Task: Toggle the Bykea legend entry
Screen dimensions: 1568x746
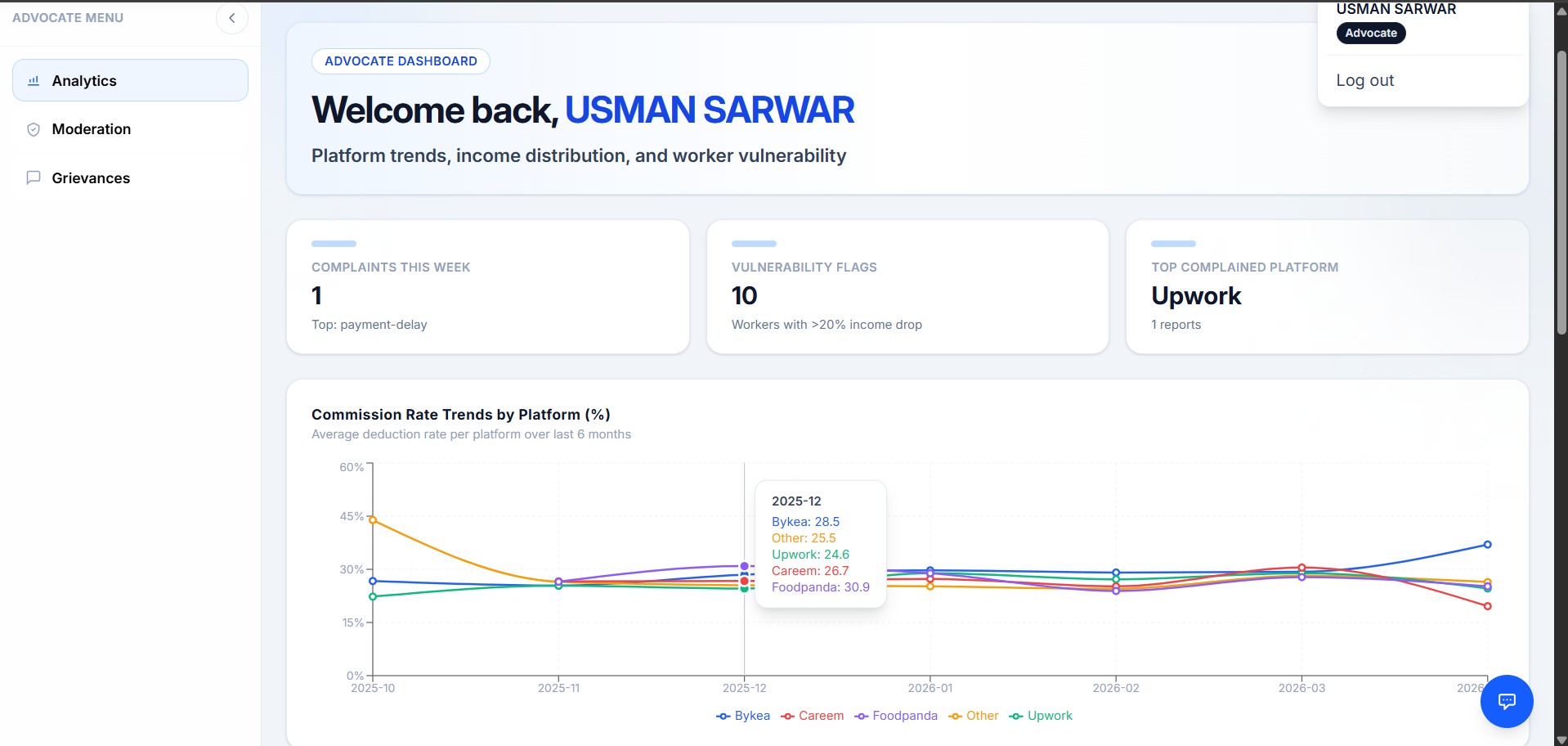Action: [x=743, y=716]
